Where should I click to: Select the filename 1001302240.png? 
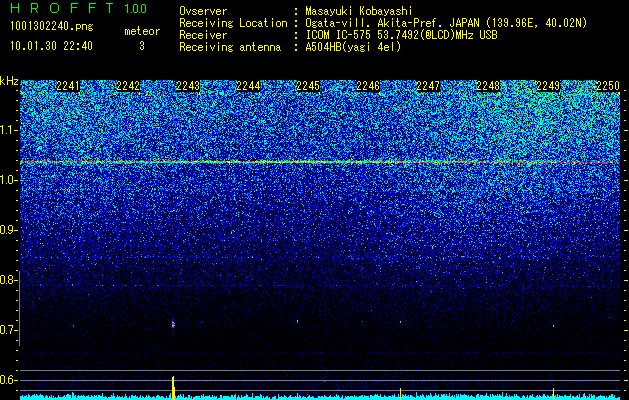coord(52,27)
